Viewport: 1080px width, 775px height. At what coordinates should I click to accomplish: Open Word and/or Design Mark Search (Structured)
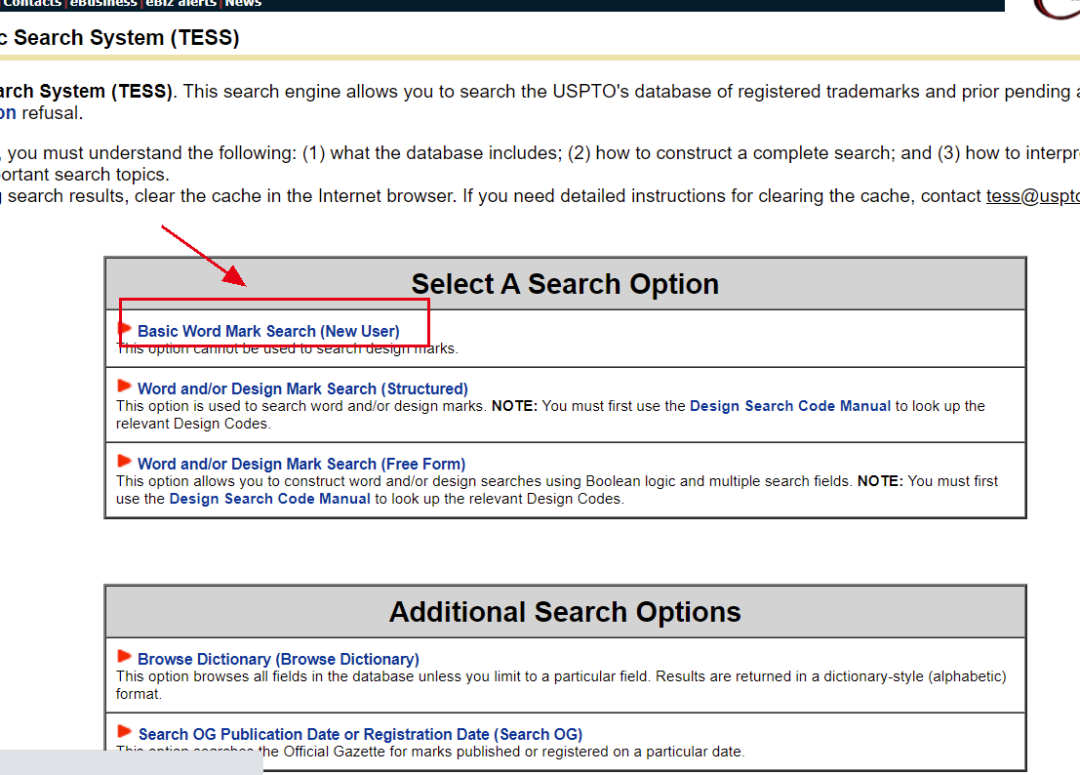click(x=302, y=389)
